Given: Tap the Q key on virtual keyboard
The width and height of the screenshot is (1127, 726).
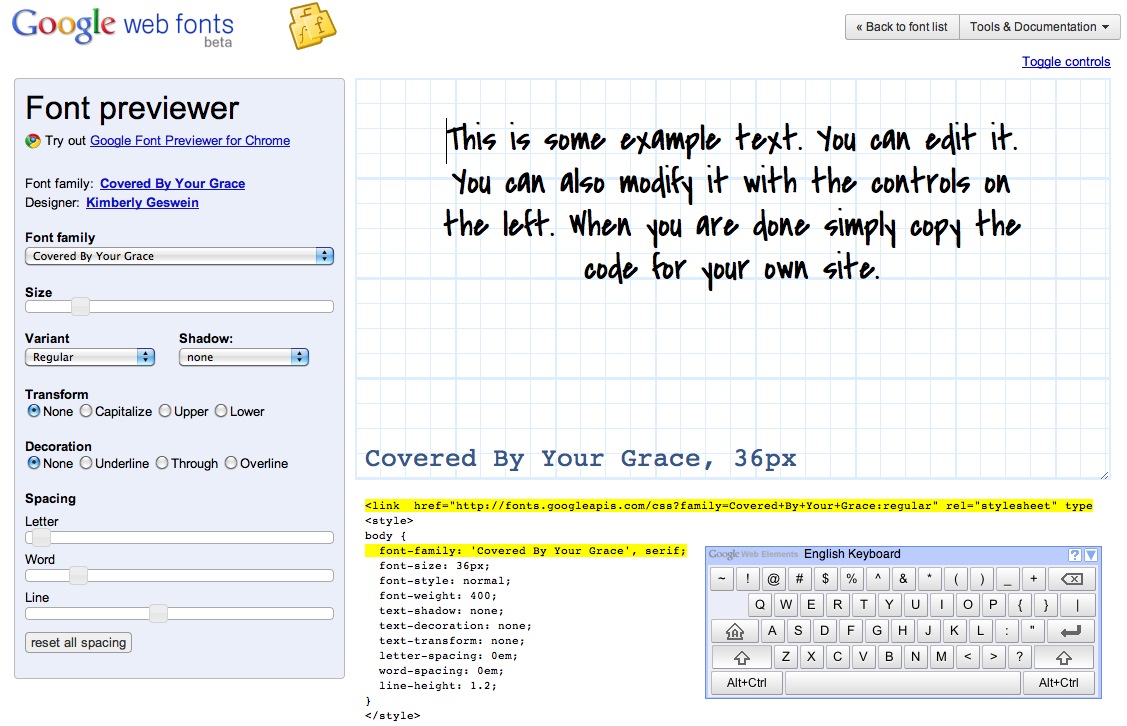Looking at the screenshot, I should click(x=760, y=605).
